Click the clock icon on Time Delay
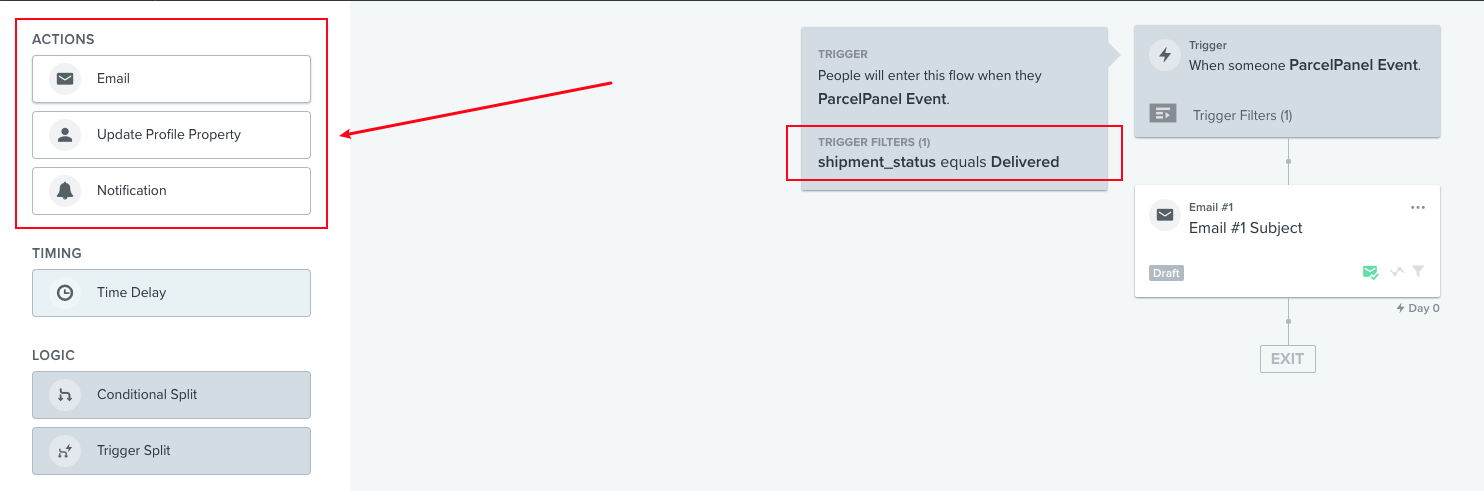The height and width of the screenshot is (491, 1484). (x=65, y=293)
